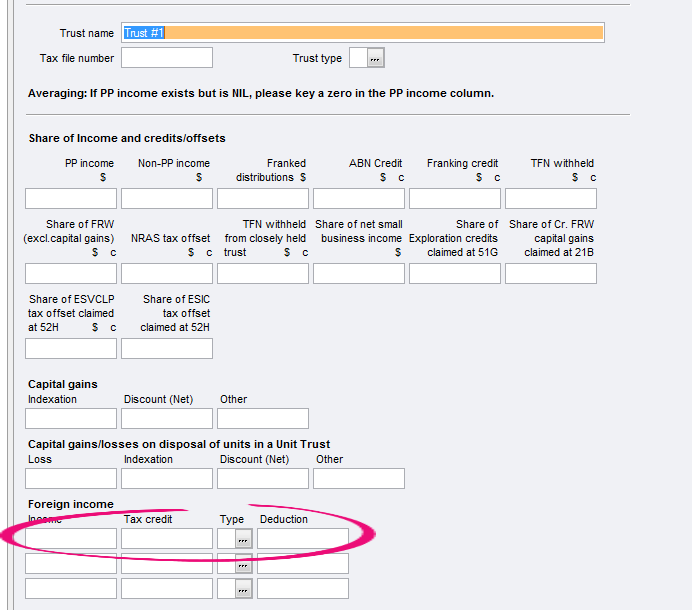This screenshot has height=610, width=692.
Task: Focus the Share of ESIC tax offset field
Action: point(167,348)
